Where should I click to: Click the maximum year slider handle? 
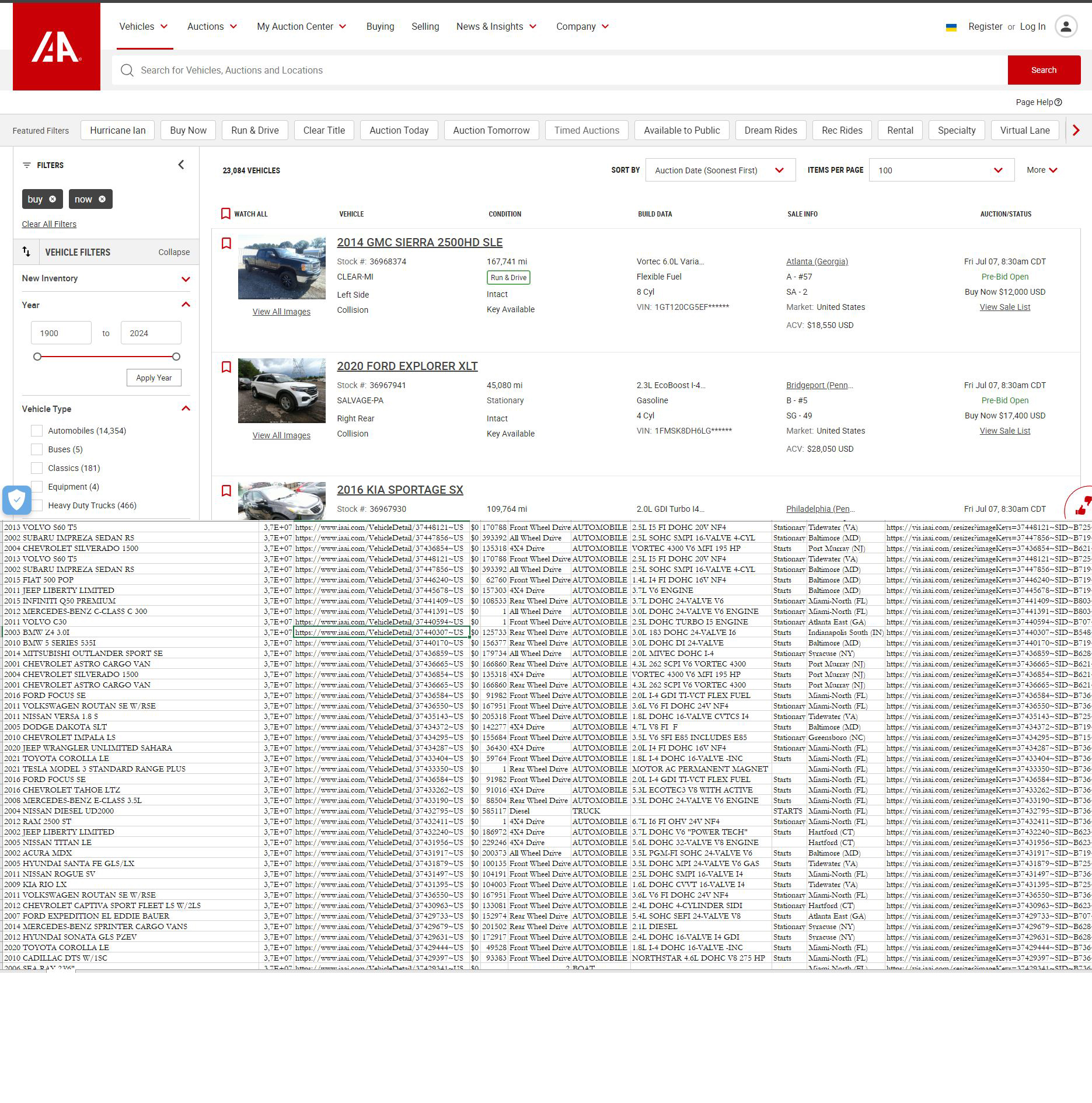point(176,357)
